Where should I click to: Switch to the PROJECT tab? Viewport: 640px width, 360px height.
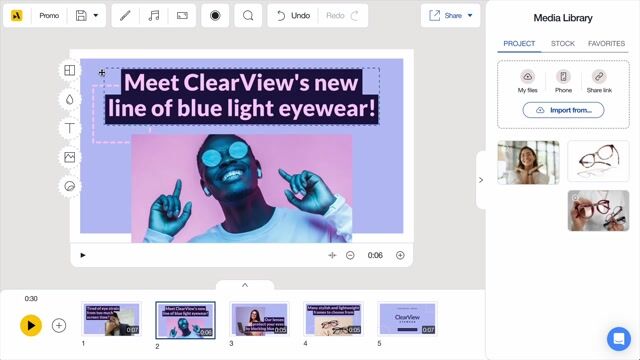tap(519, 43)
